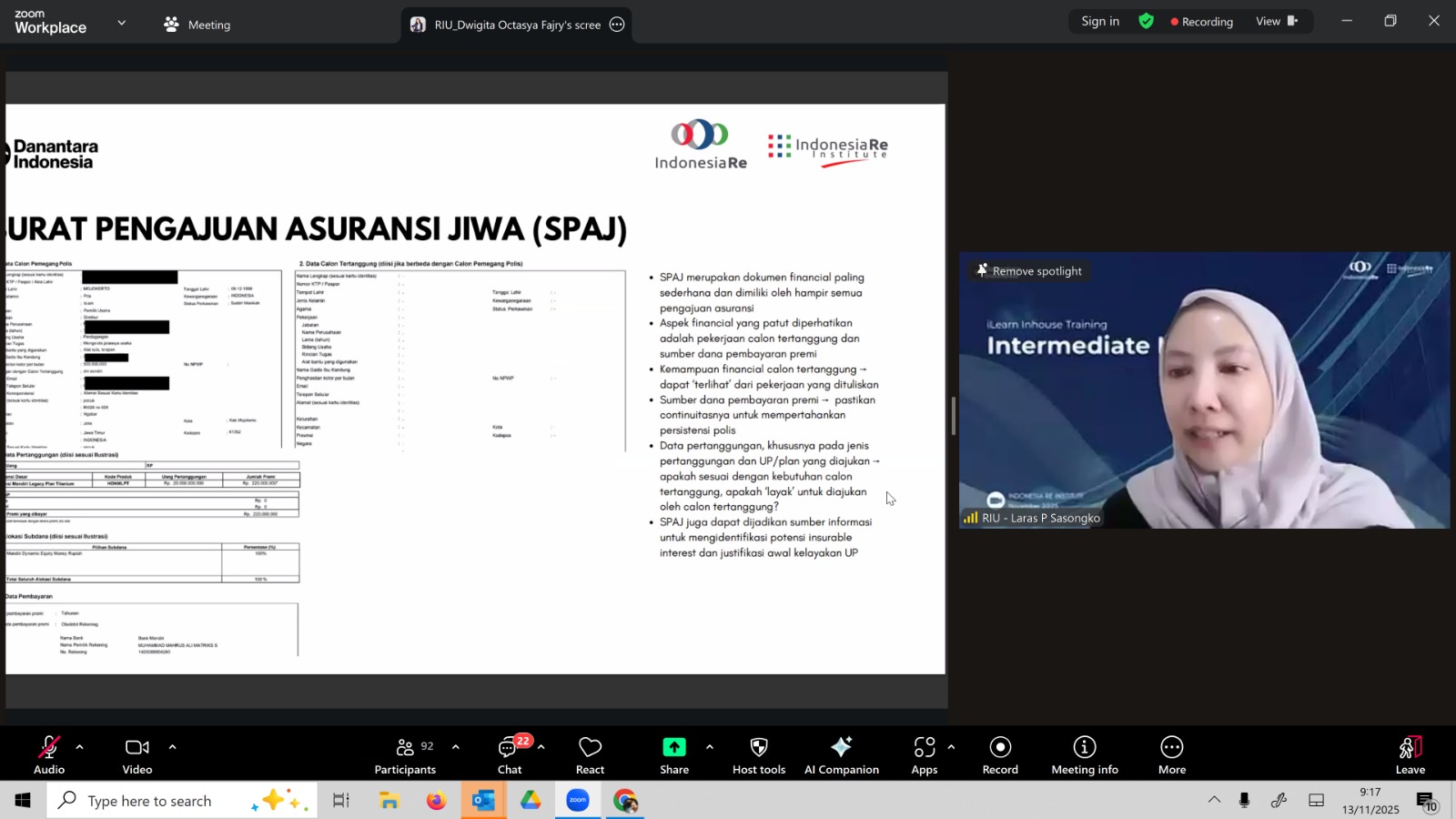1456x819 pixels.
Task: Expand the Zoom Workplace dropdown chevron
Action: pyautogui.click(x=121, y=23)
